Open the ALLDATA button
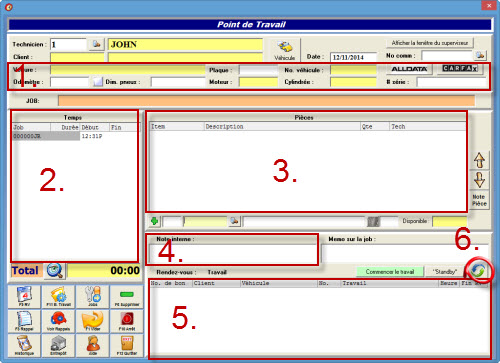 (409, 69)
